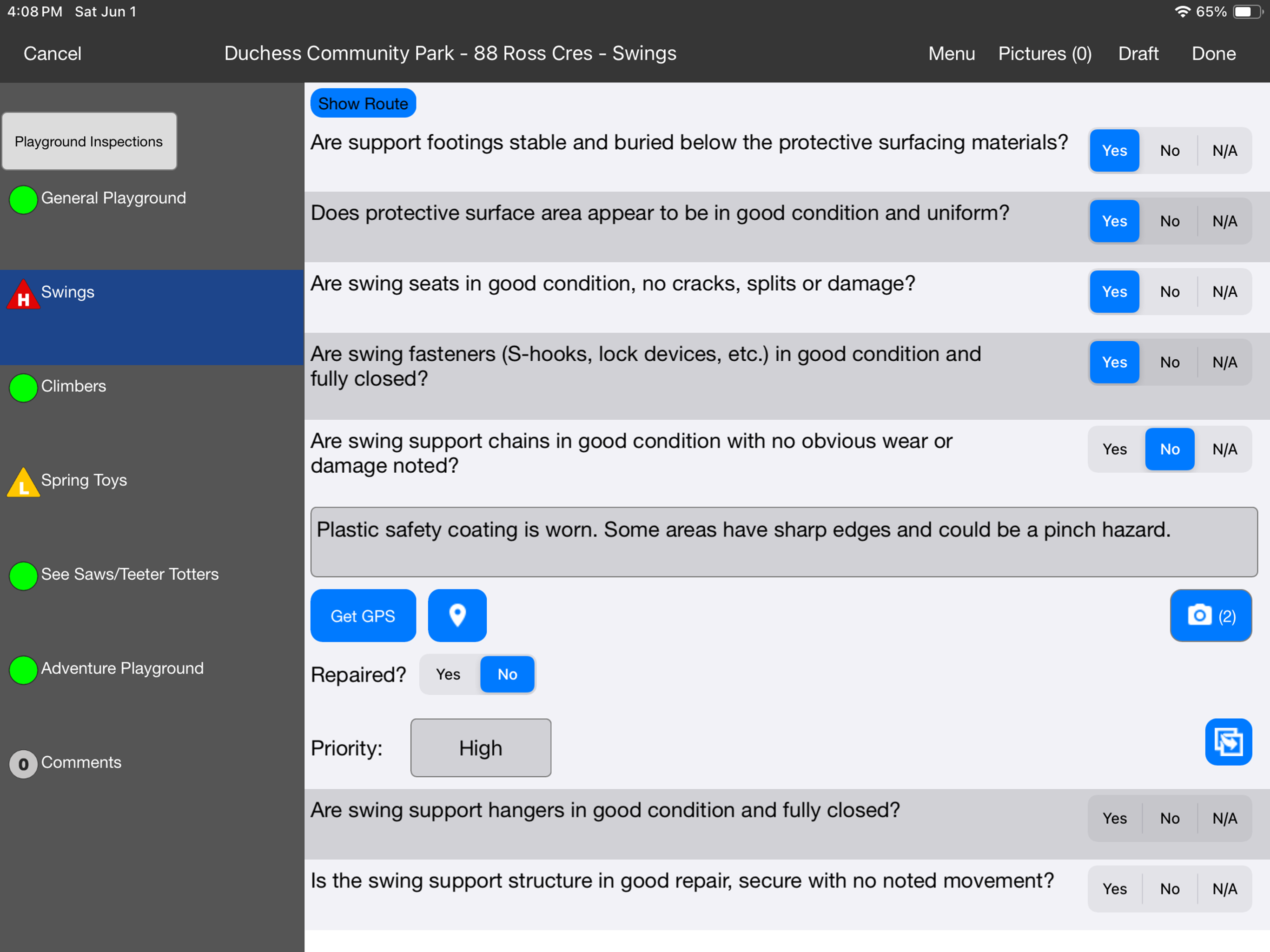
Task: Tap the green circle beside Adventure Playground
Action: point(24,670)
